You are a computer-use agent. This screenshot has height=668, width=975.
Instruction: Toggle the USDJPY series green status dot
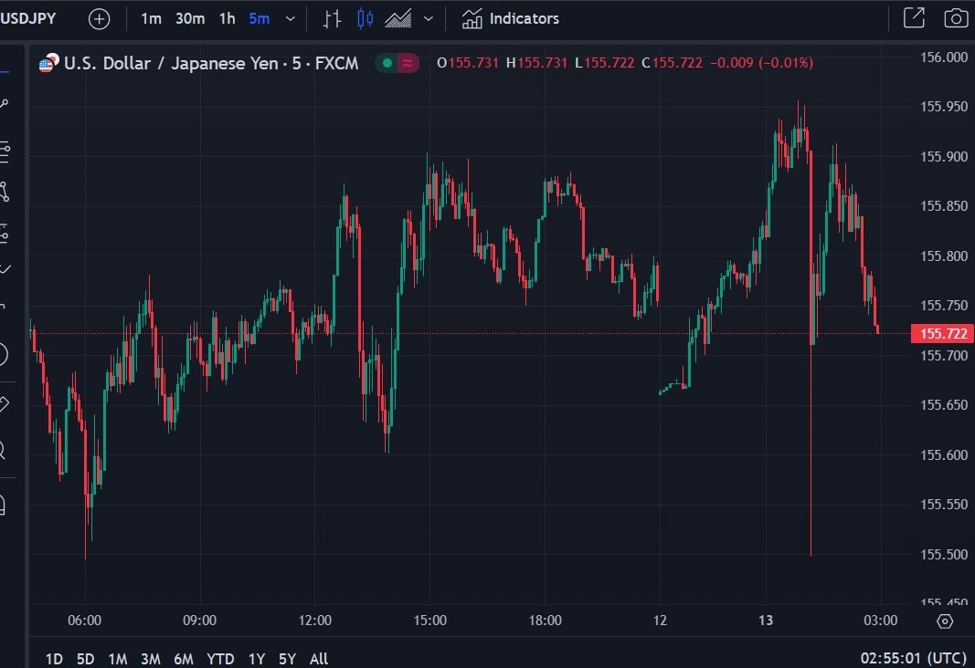coord(387,62)
